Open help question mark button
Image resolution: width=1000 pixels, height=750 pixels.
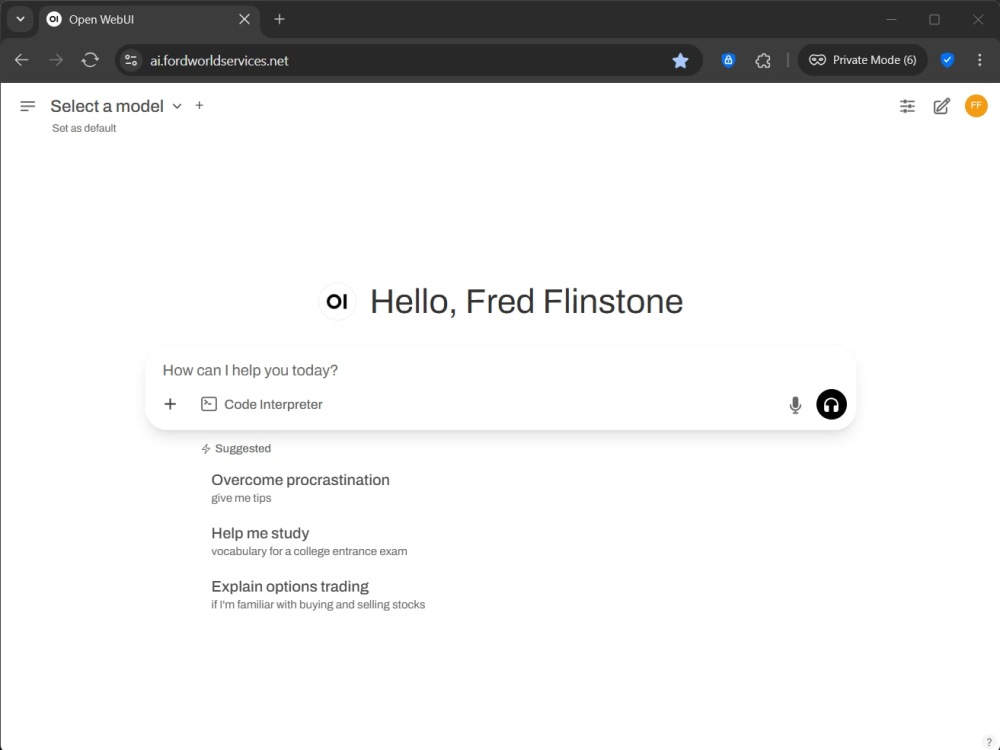click(989, 742)
